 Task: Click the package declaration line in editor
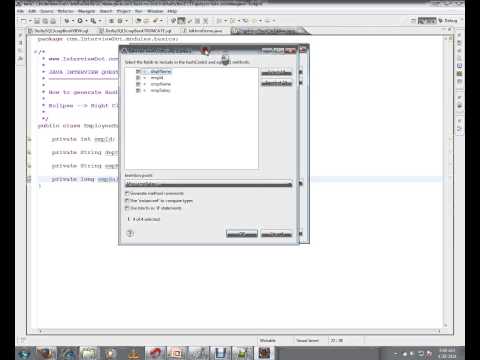108,39
